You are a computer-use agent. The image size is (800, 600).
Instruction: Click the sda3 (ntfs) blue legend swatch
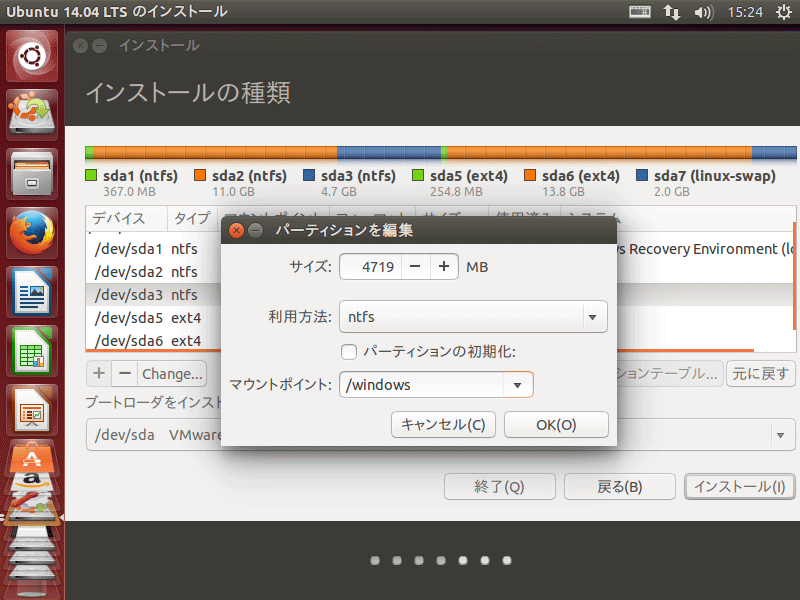pyautogui.click(x=309, y=176)
